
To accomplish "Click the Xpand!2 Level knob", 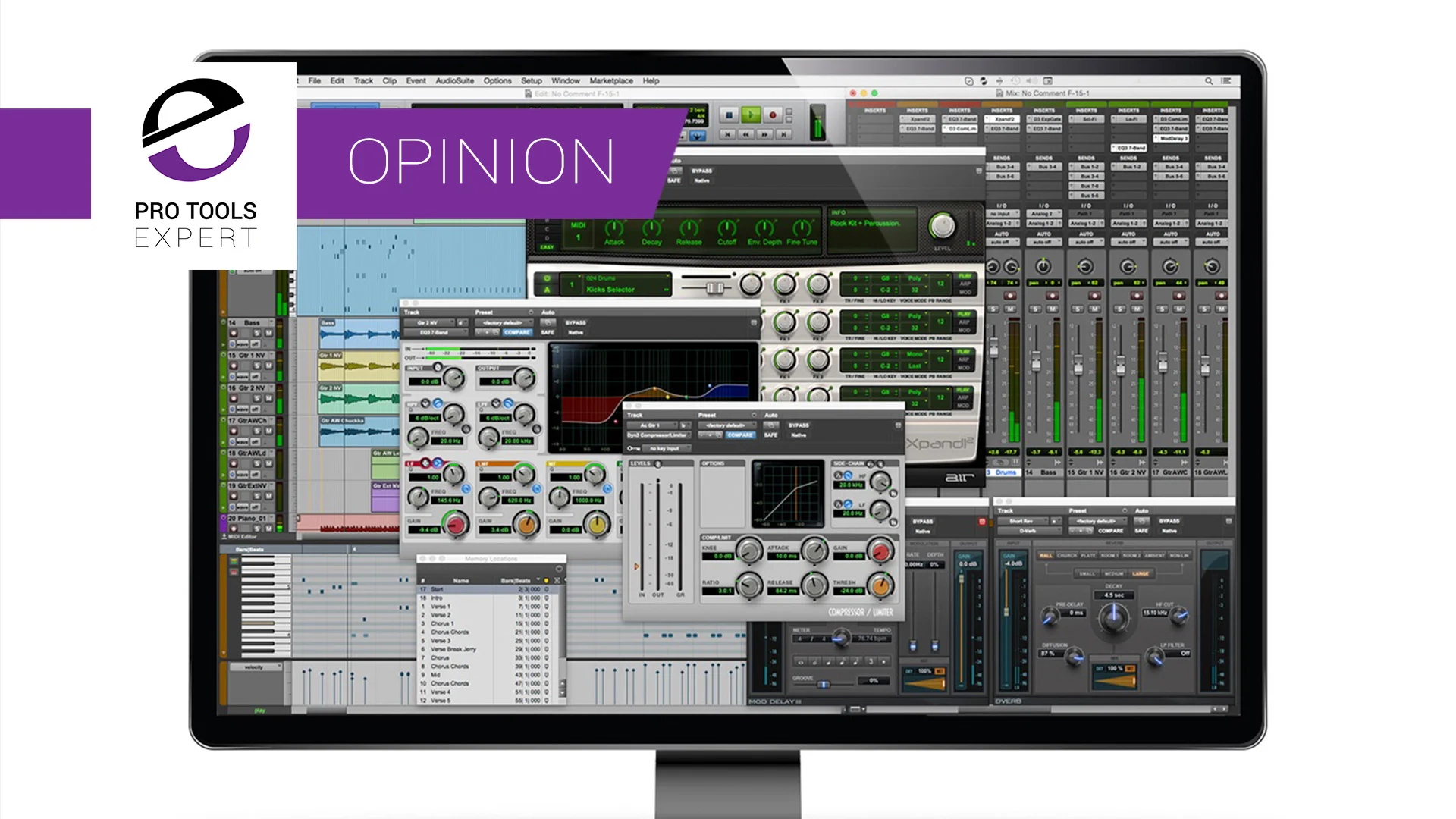I will coord(942,226).
